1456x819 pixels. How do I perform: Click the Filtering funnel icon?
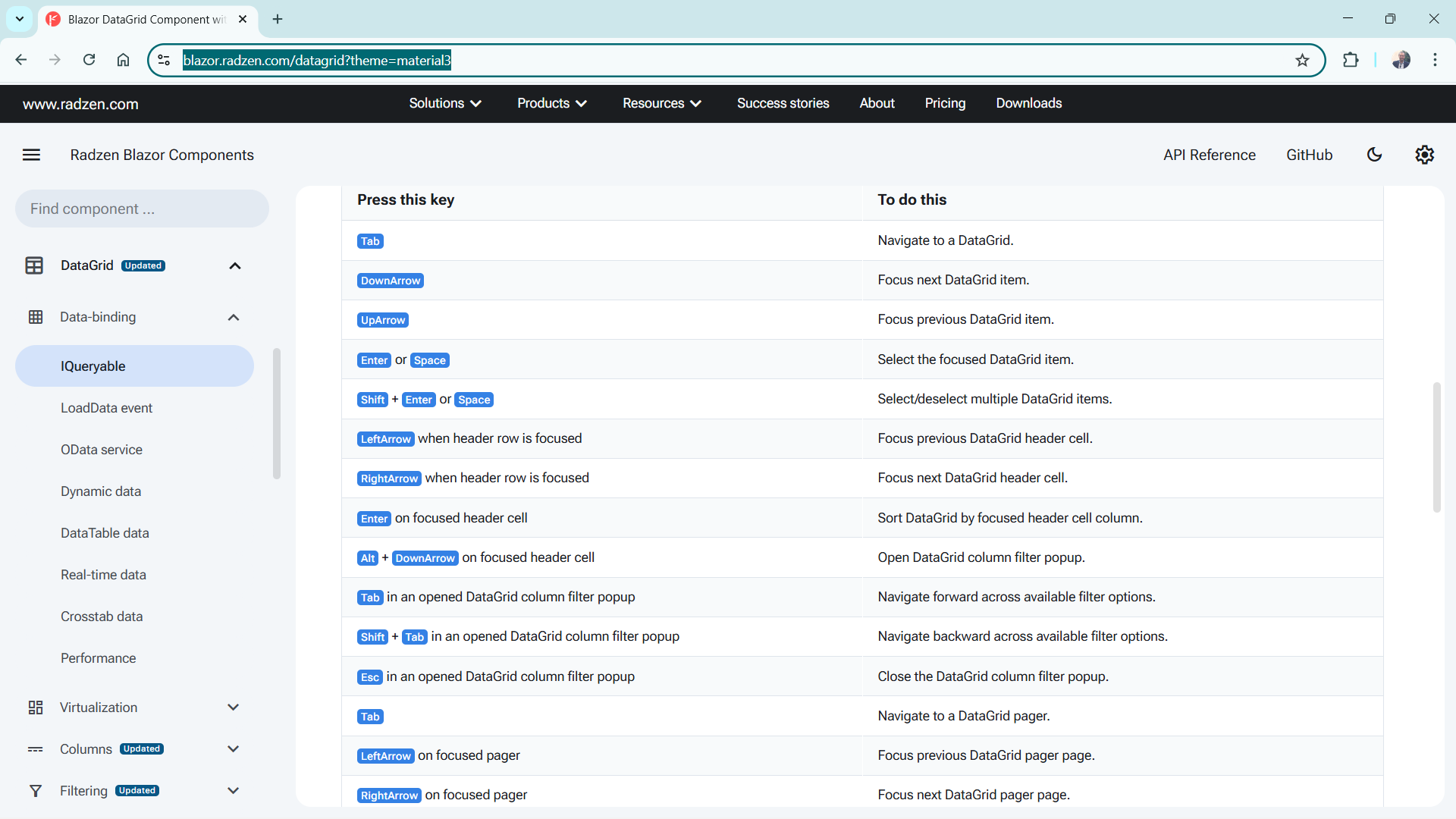36,791
